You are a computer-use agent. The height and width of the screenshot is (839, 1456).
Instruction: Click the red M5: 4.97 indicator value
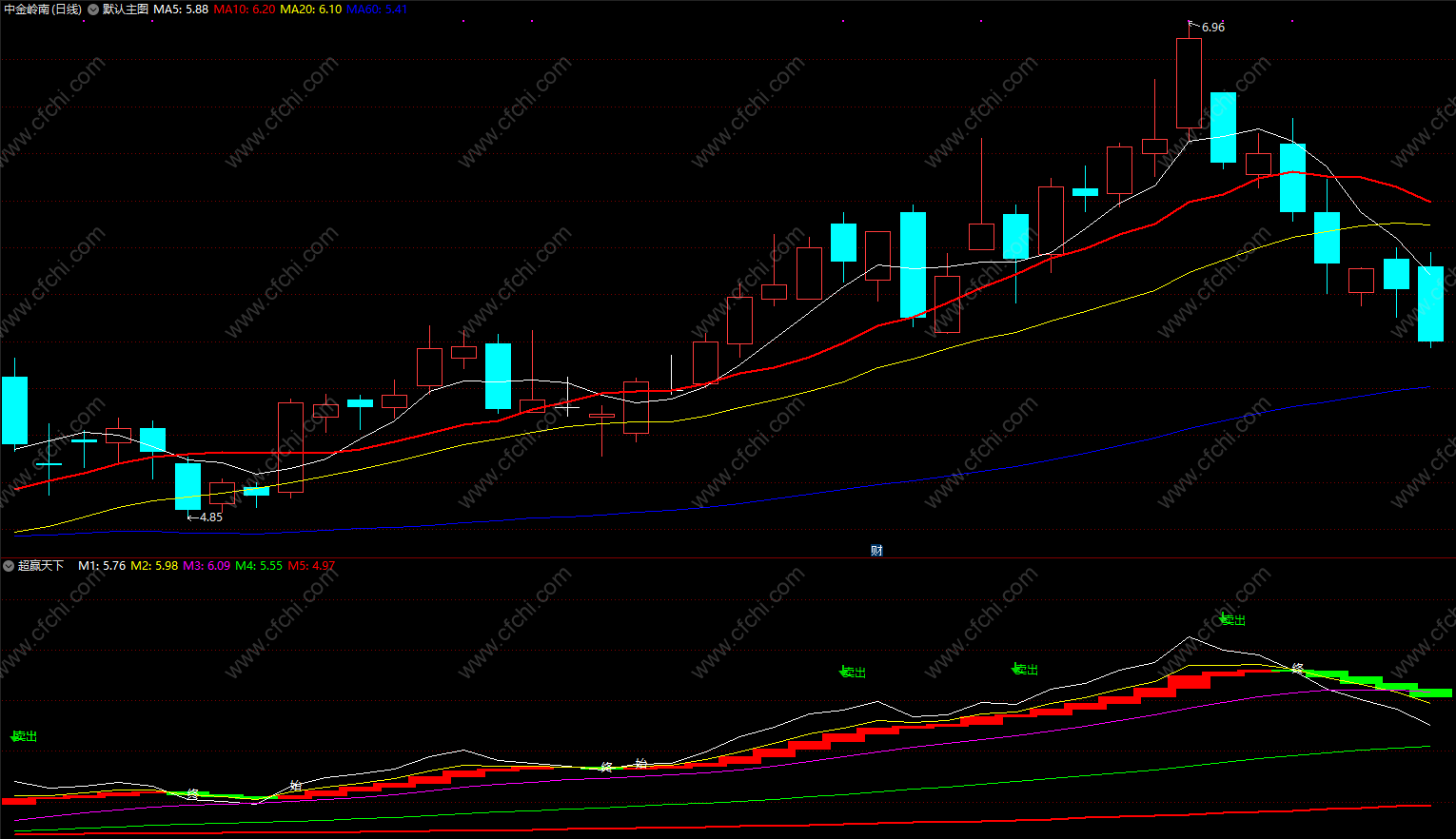311,566
